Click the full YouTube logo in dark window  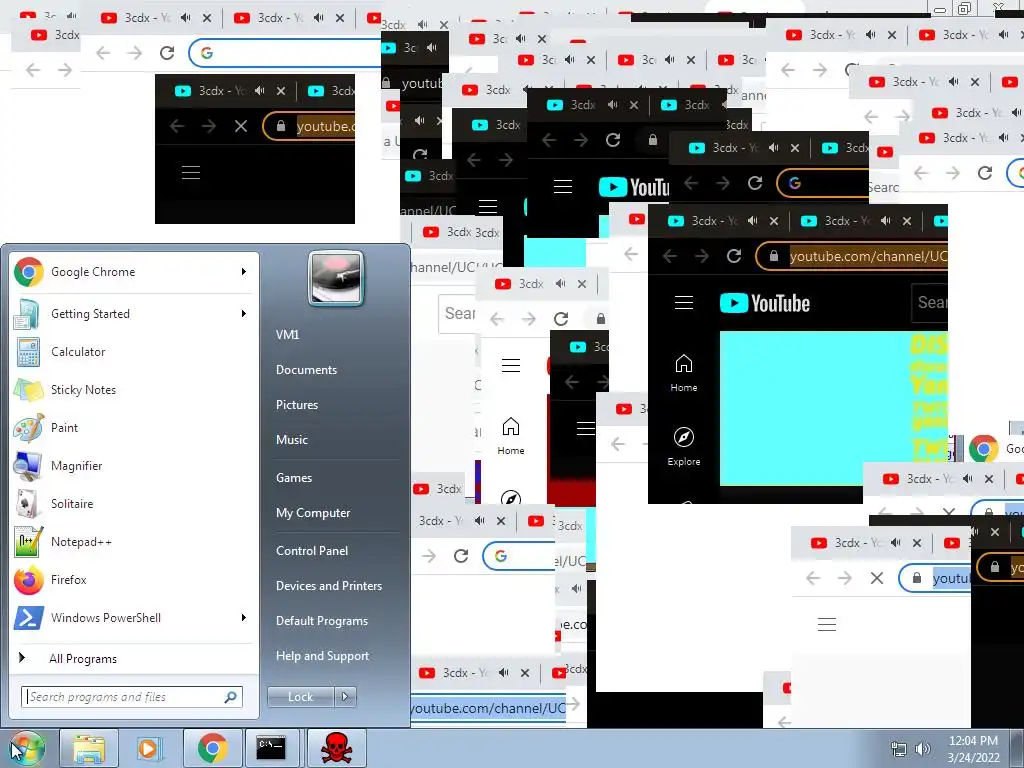pos(765,303)
